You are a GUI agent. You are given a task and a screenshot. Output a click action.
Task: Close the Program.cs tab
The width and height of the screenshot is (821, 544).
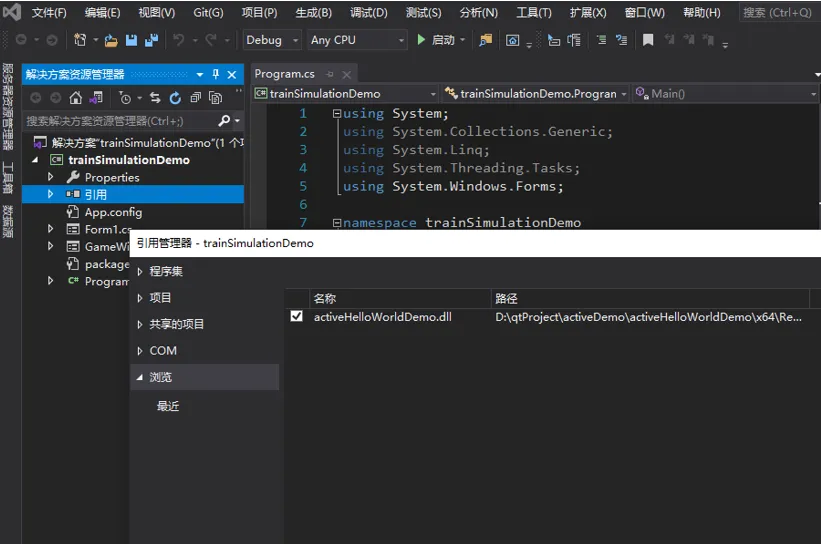click(347, 75)
